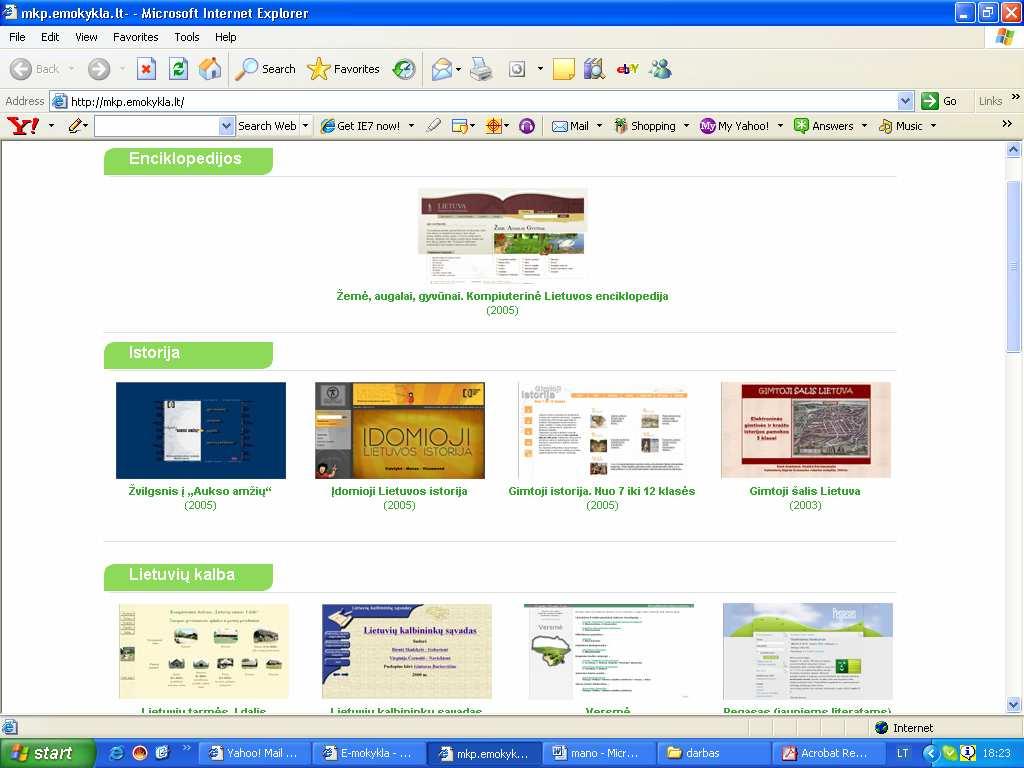Click the Yahoo toolbar search input box
Image resolution: width=1024 pixels, height=768 pixels.
coord(157,126)
